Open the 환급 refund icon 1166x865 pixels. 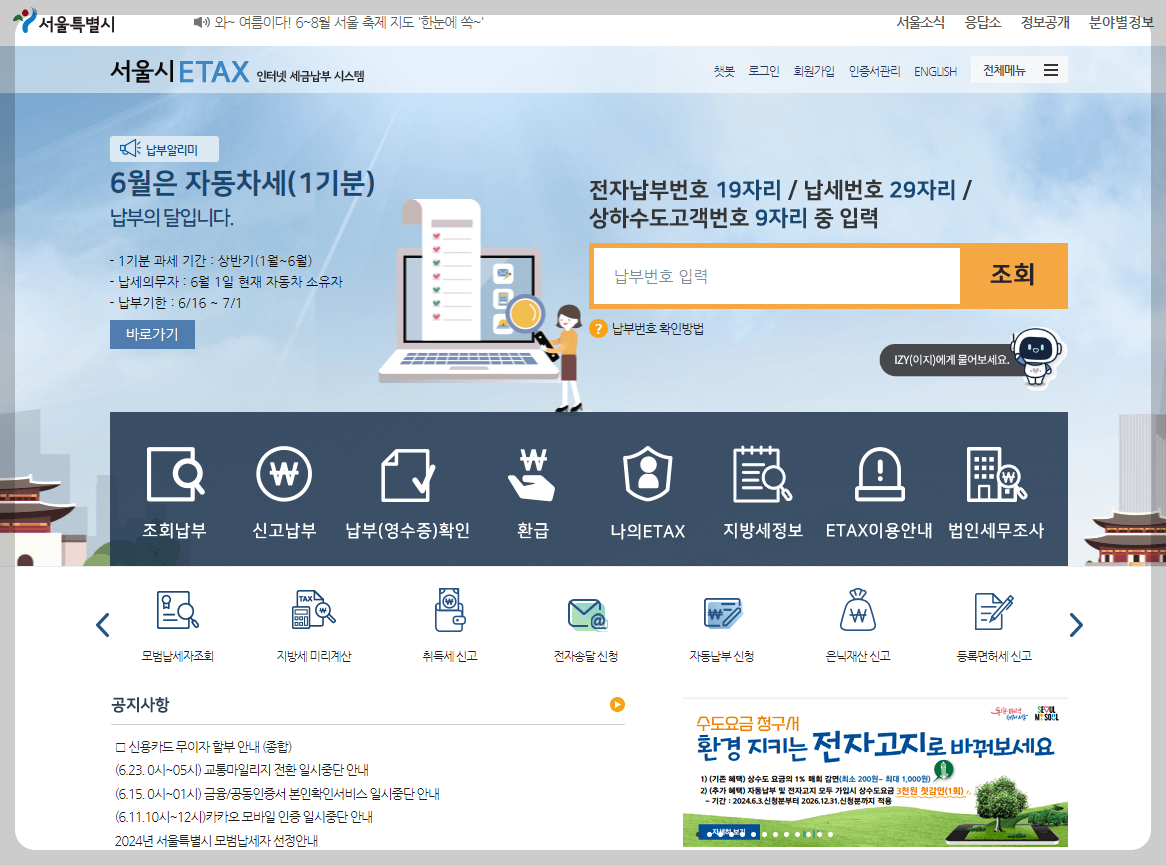[532, 475]
